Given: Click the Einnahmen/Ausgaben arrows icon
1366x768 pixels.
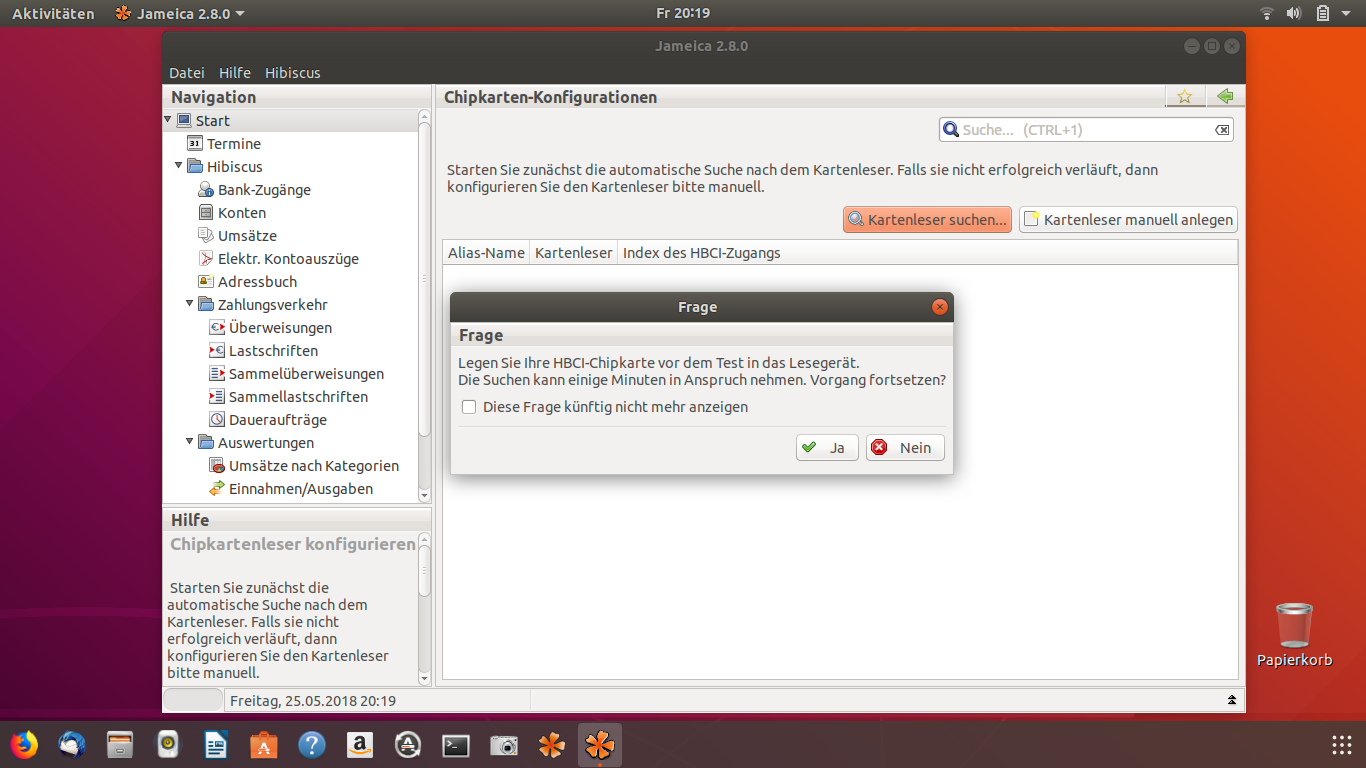Looking at the screenshot, I should pos(217,489).
